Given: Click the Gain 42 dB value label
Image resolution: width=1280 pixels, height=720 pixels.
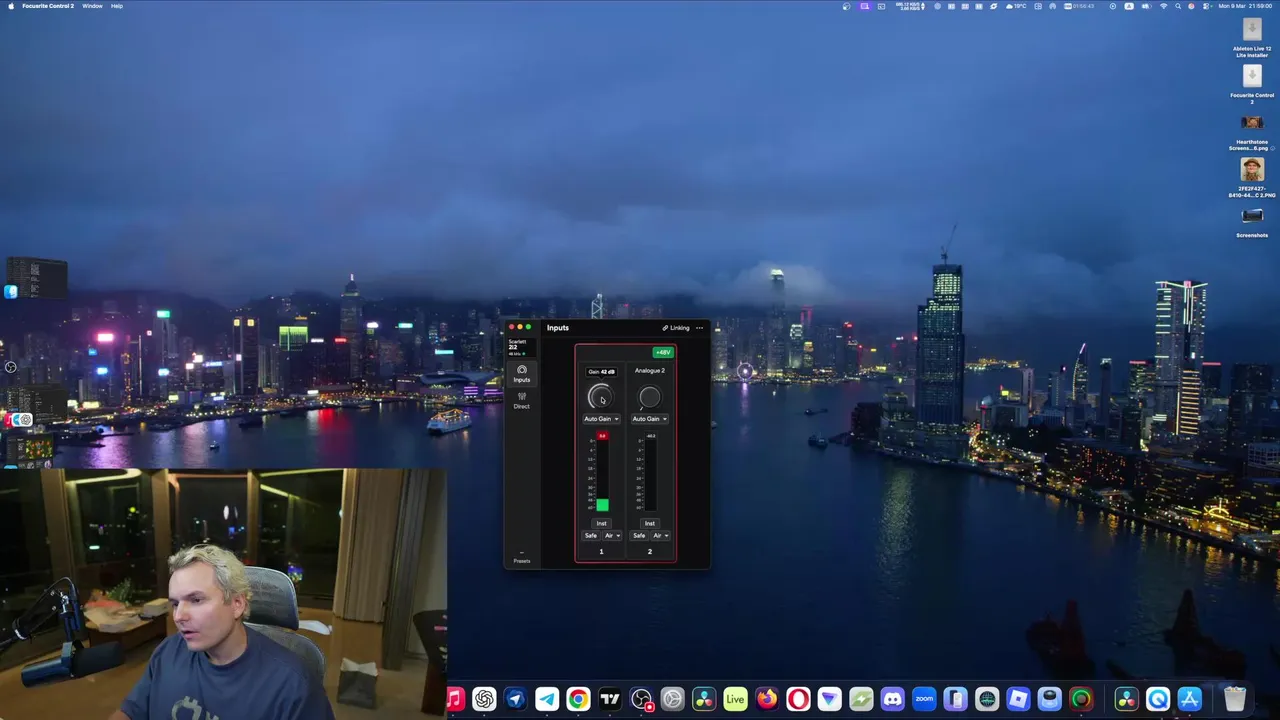Looking at the screenshot, I should 601,371.
